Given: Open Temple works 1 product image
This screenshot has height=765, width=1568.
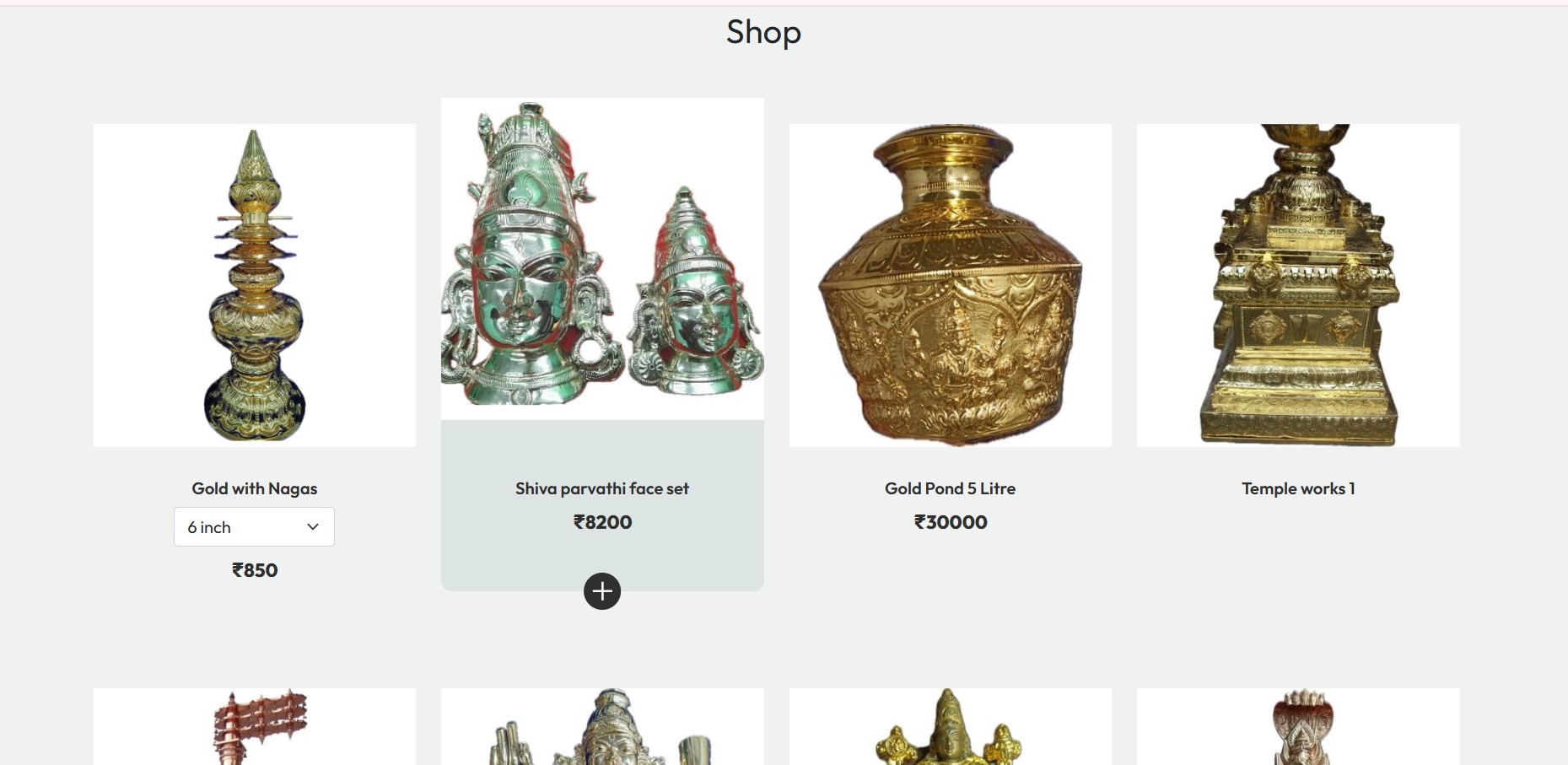Looking at the screenshot, I should point(1298,286).
